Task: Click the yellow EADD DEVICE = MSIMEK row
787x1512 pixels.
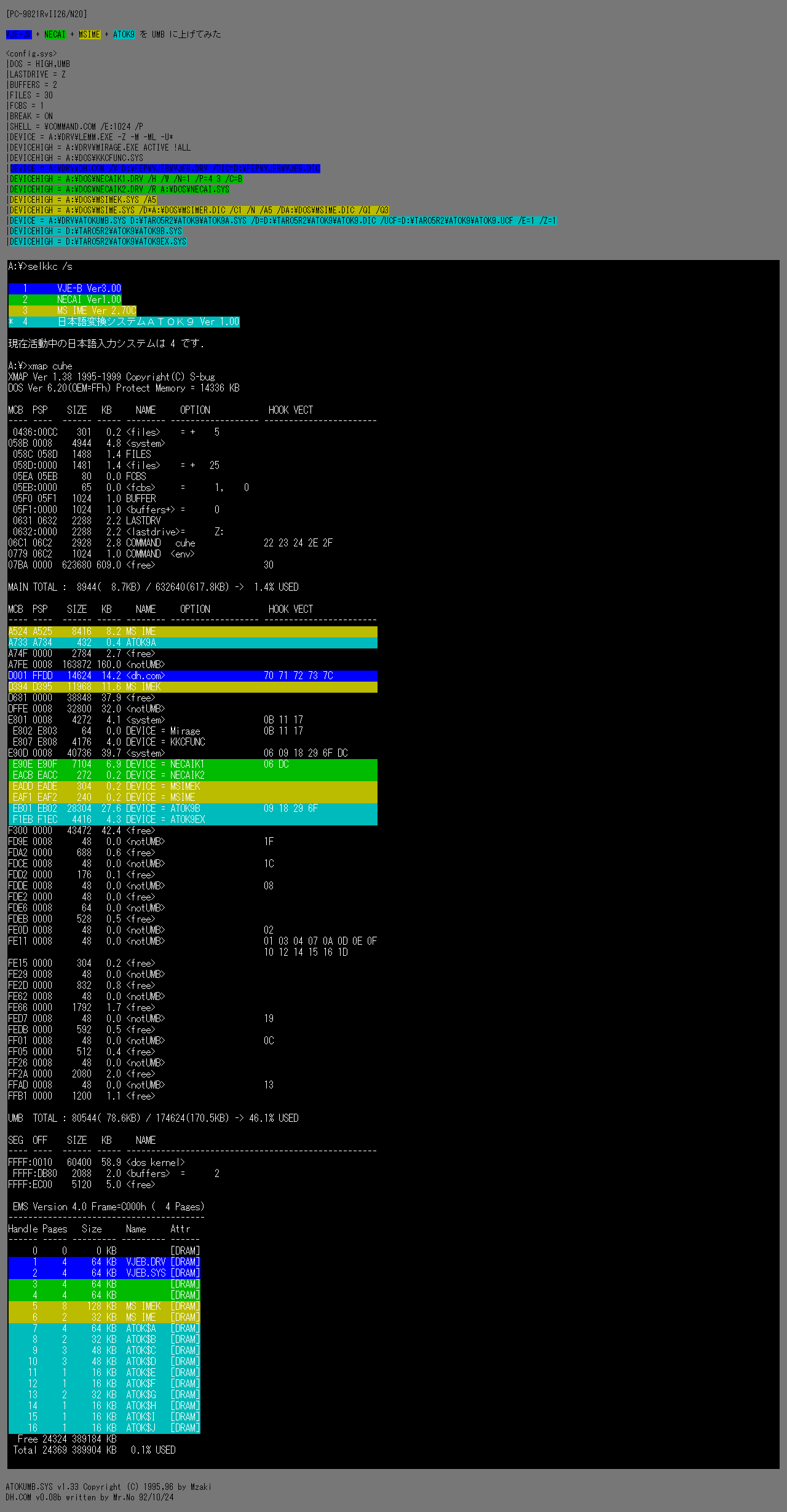Action: point(192,787)
